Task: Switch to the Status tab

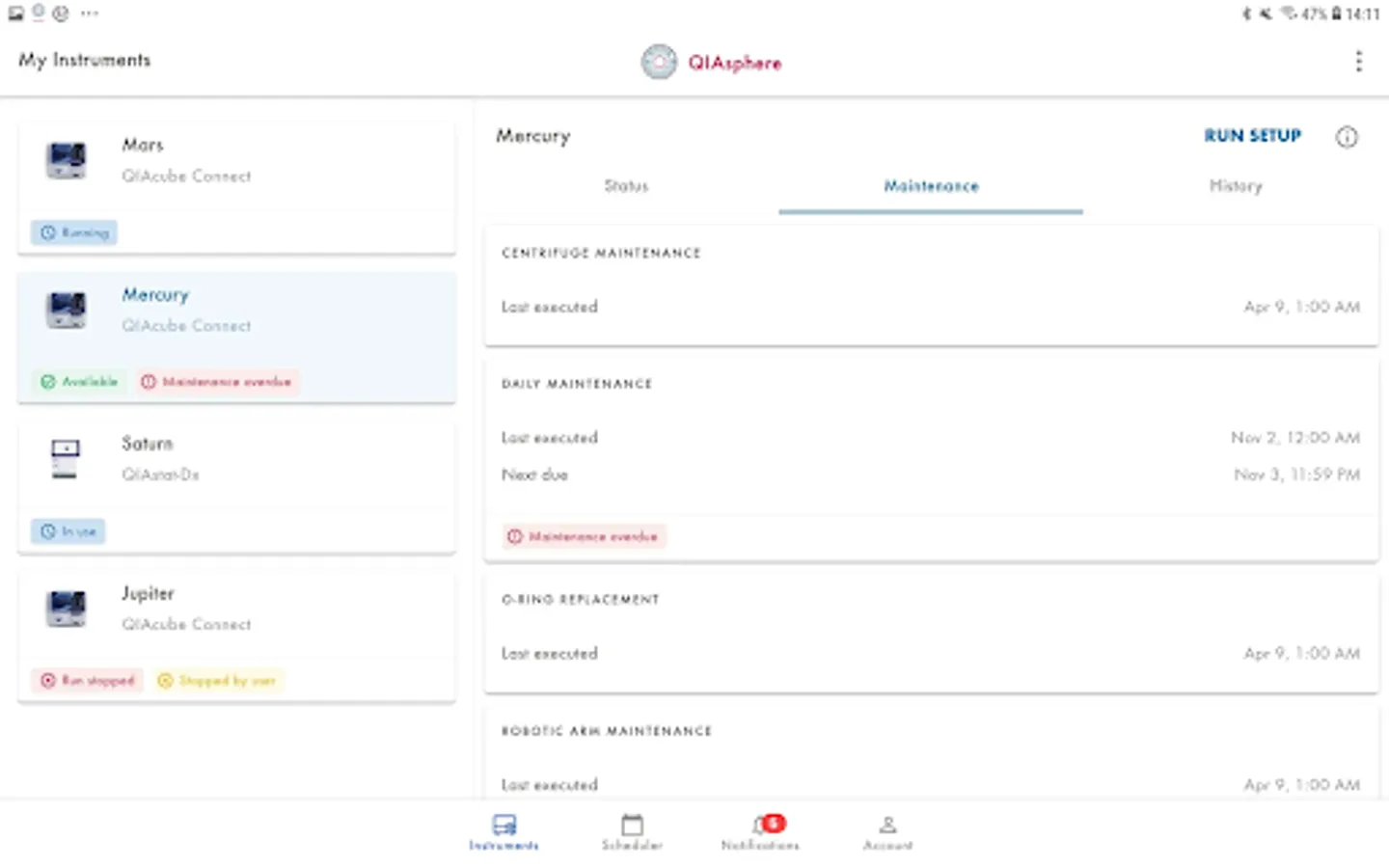Action: [x=626, y=186]
